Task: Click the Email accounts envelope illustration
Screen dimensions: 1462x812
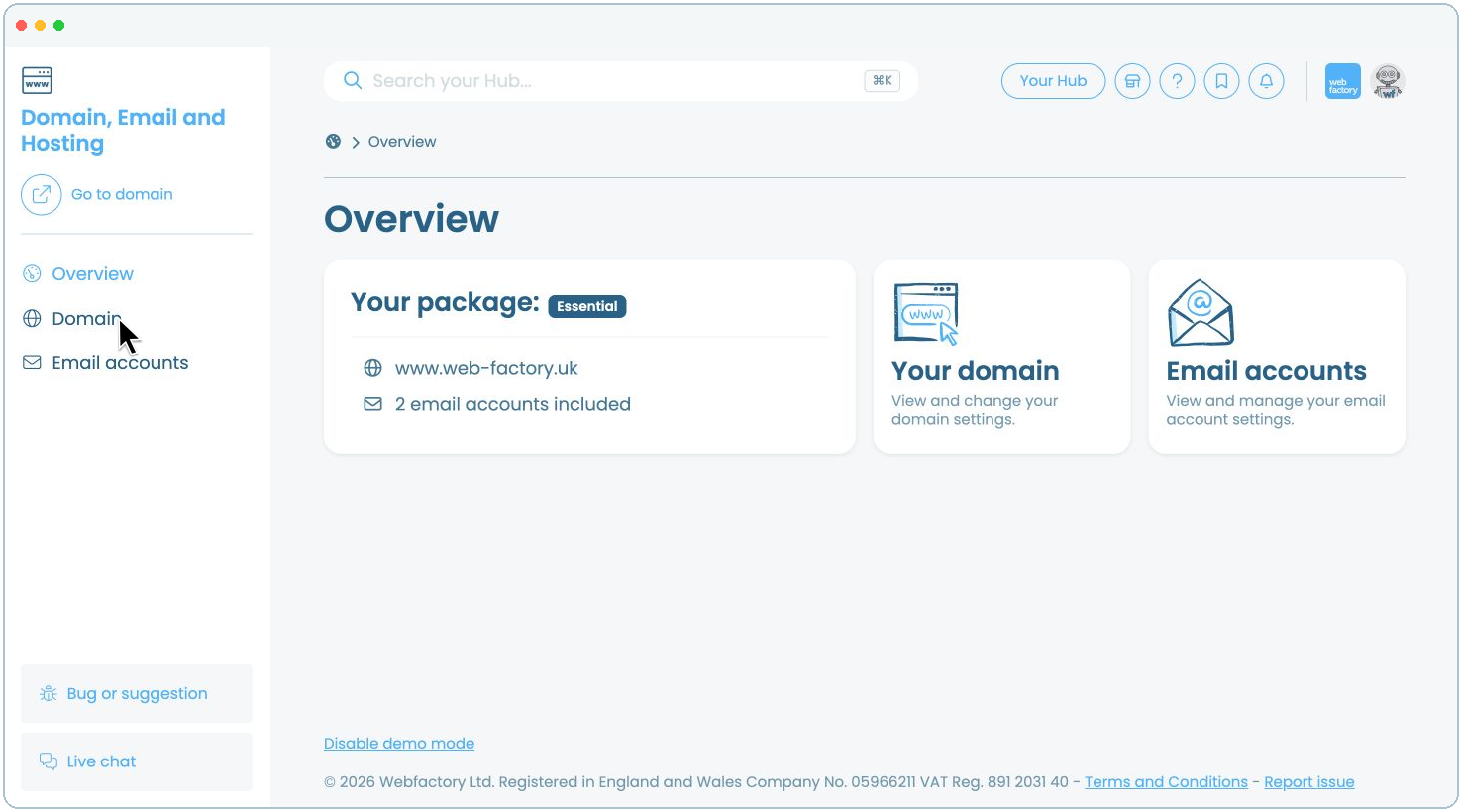Action: click(1201, 313)
